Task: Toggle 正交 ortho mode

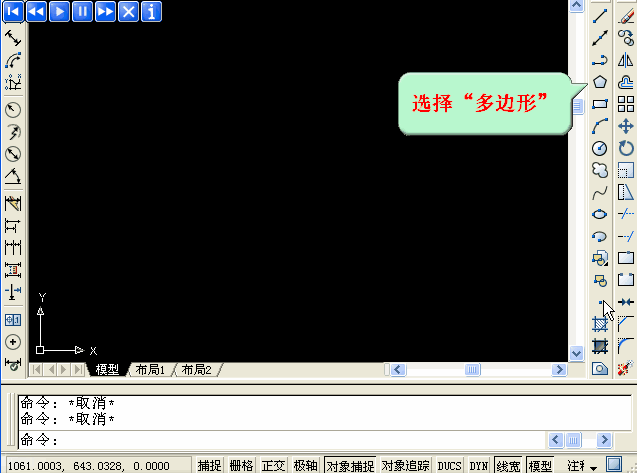Action: [273, 465]
